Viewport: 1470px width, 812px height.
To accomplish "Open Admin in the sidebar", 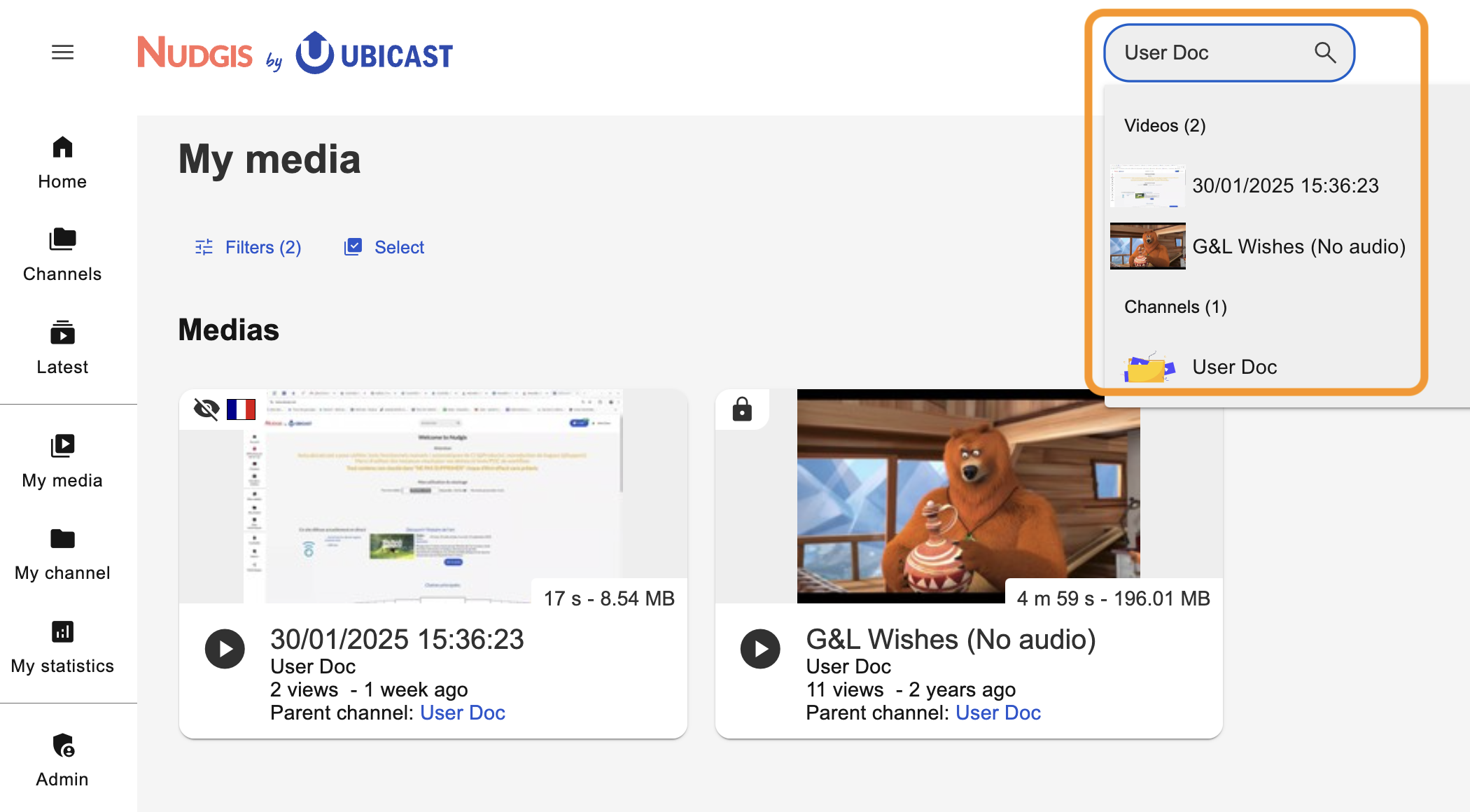I will 62,760.
